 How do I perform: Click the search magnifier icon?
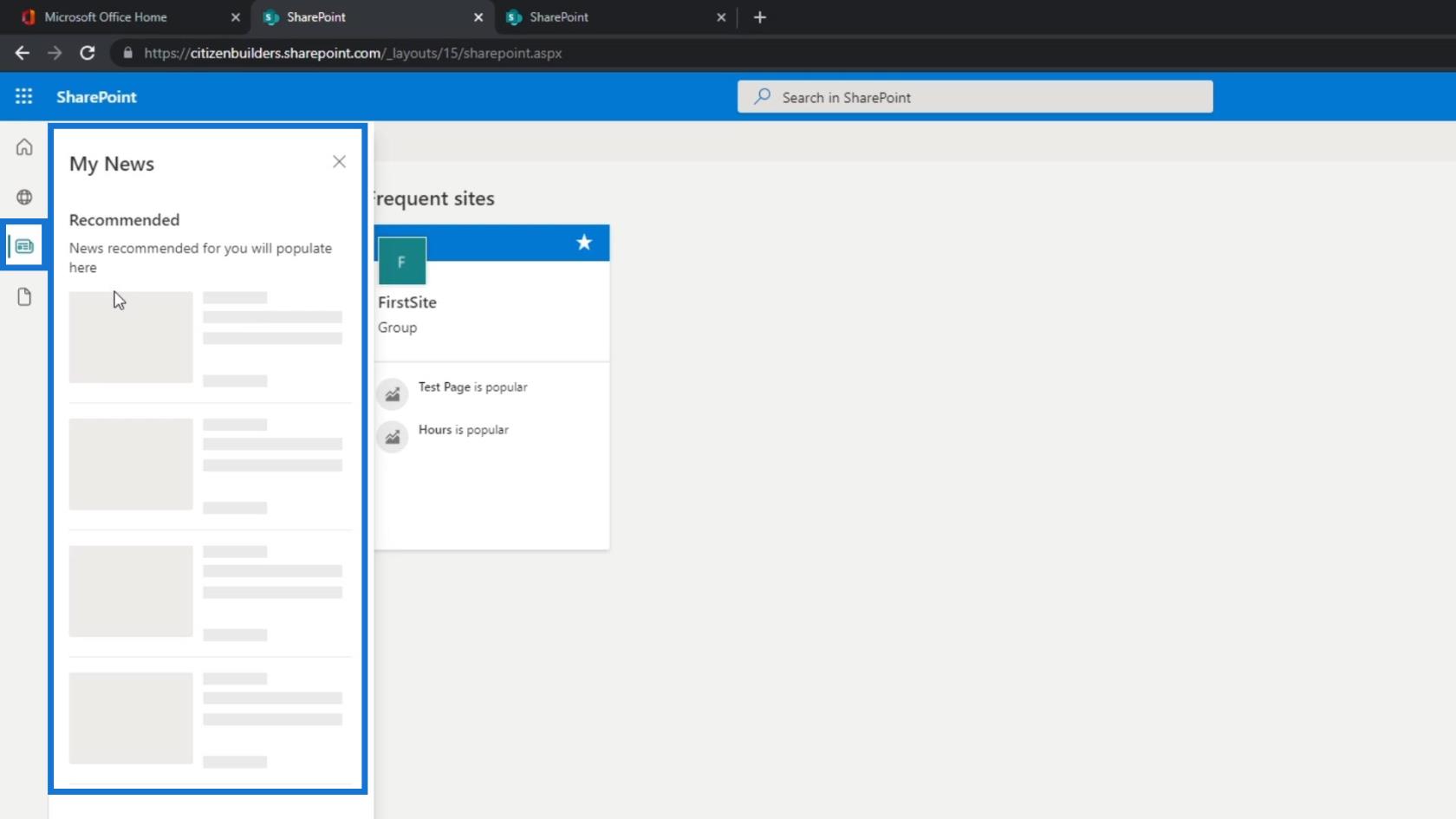(x=762, y=96)
